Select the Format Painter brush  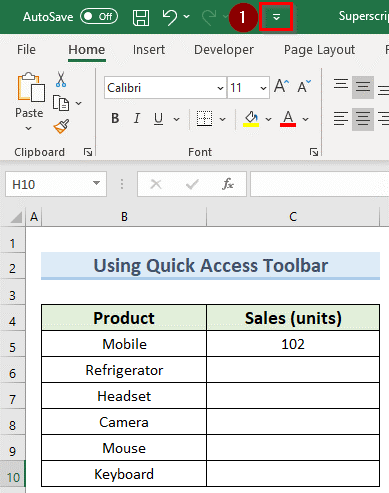(61, 127)
